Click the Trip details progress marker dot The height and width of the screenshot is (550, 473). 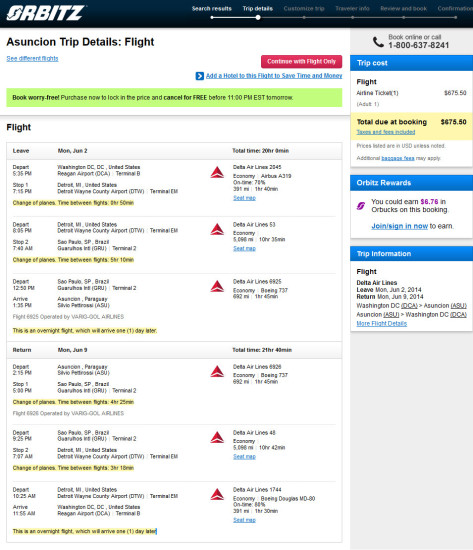click(258, 18)
